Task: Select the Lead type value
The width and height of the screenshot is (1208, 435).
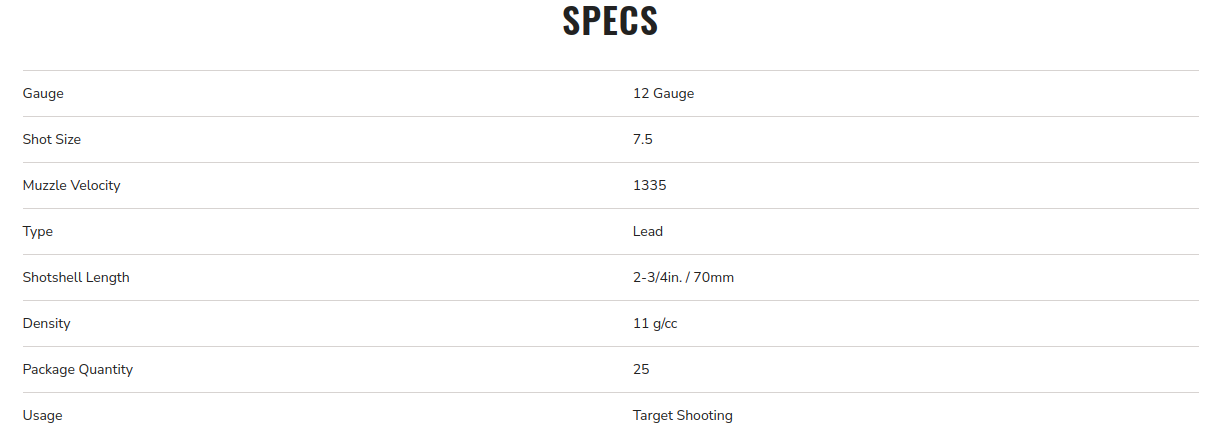Action: point(648,231)
